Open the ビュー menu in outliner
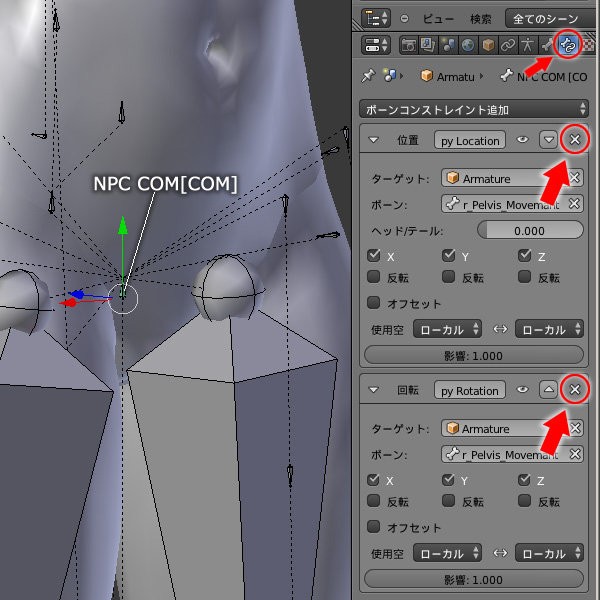 pyautogui.click(x=438, y=19)
